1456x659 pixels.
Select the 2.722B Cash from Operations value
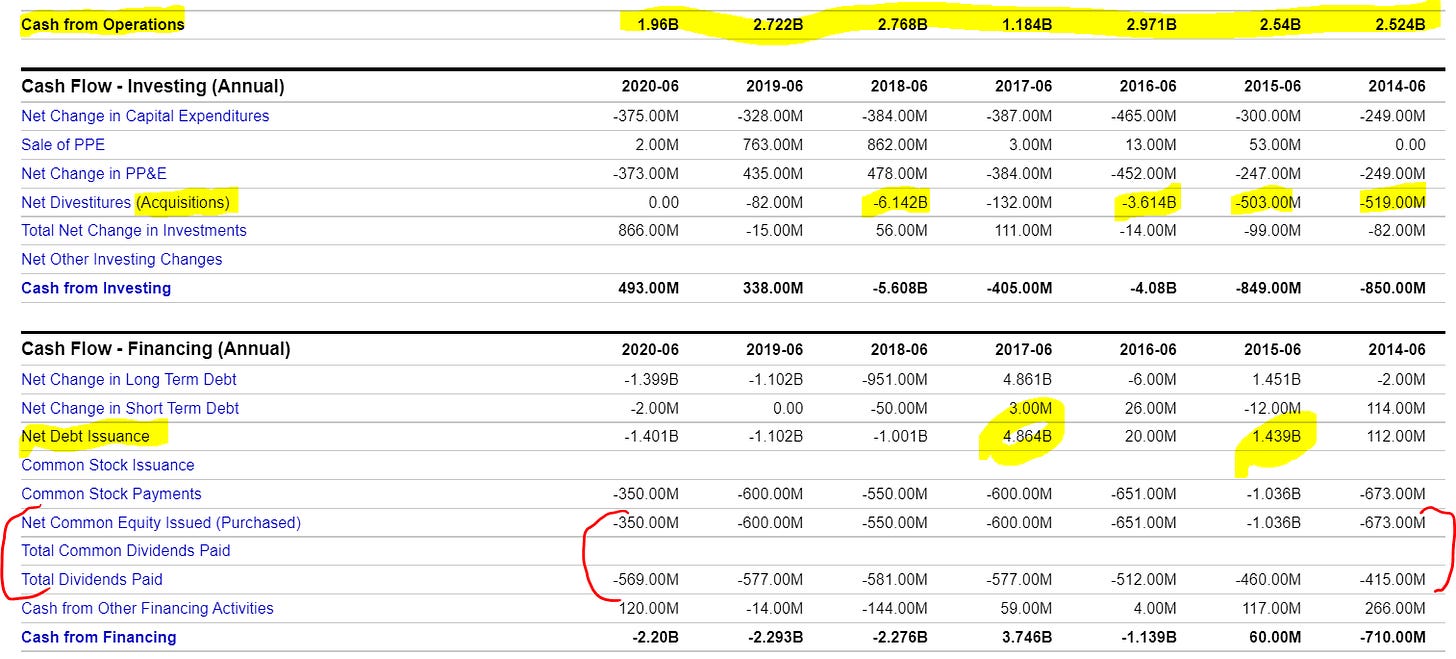pos(778,24)
